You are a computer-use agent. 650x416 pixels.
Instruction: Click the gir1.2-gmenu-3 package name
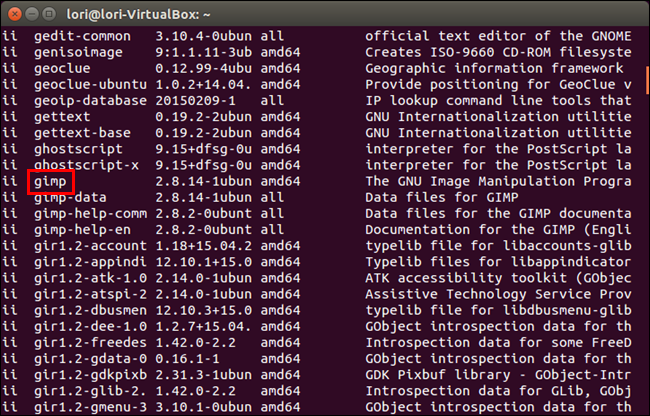pyautogui.click(x=91, y=408)
